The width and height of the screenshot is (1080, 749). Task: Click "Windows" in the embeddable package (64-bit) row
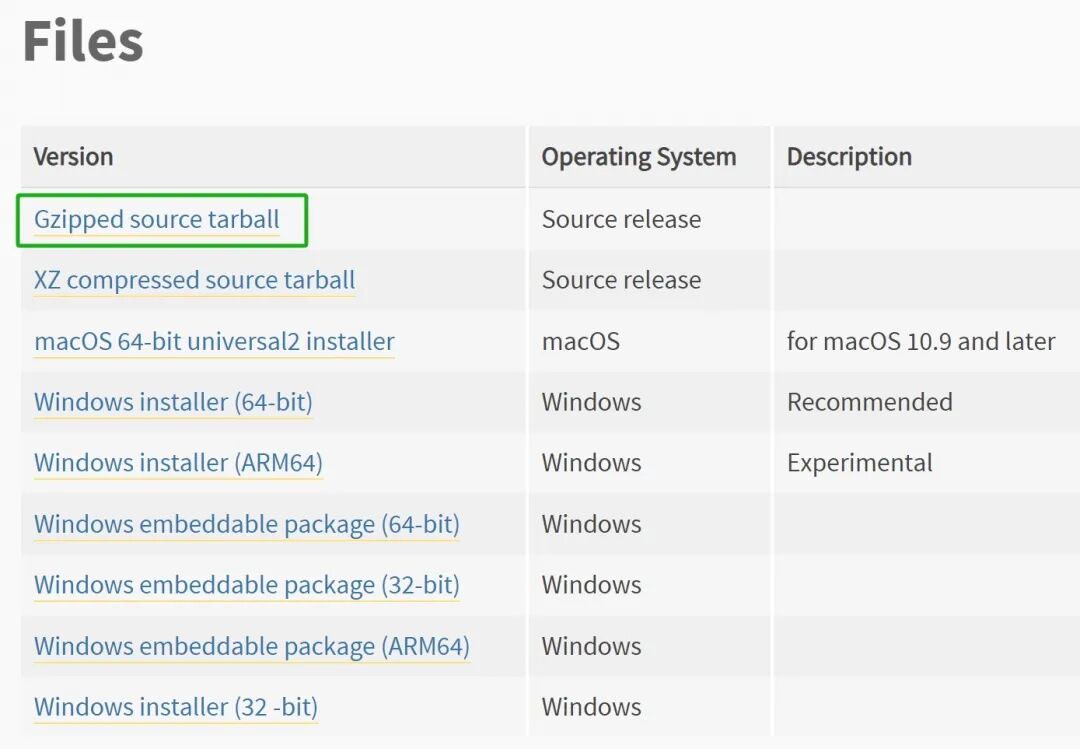[592, 524]
